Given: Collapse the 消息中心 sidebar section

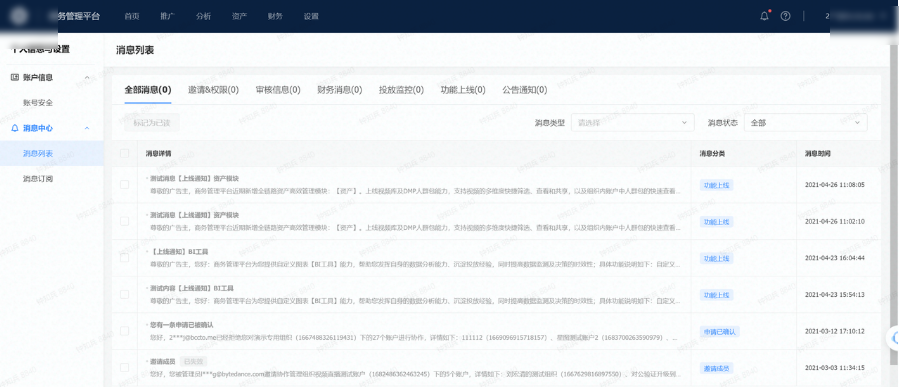Looking at the screenshot, I should click(x=87, y=128).
